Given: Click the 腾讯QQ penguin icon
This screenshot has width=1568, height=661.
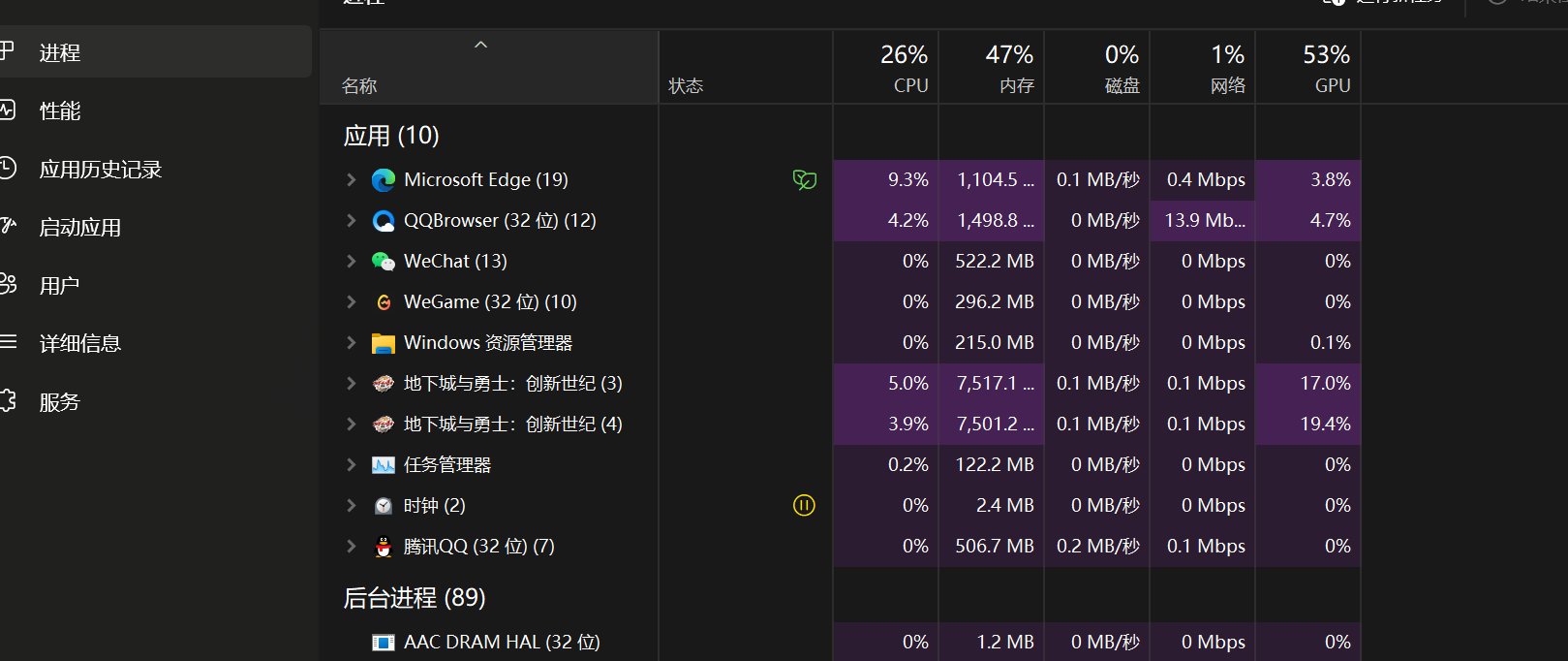Looking at the screenshot, I should [384, 546].
